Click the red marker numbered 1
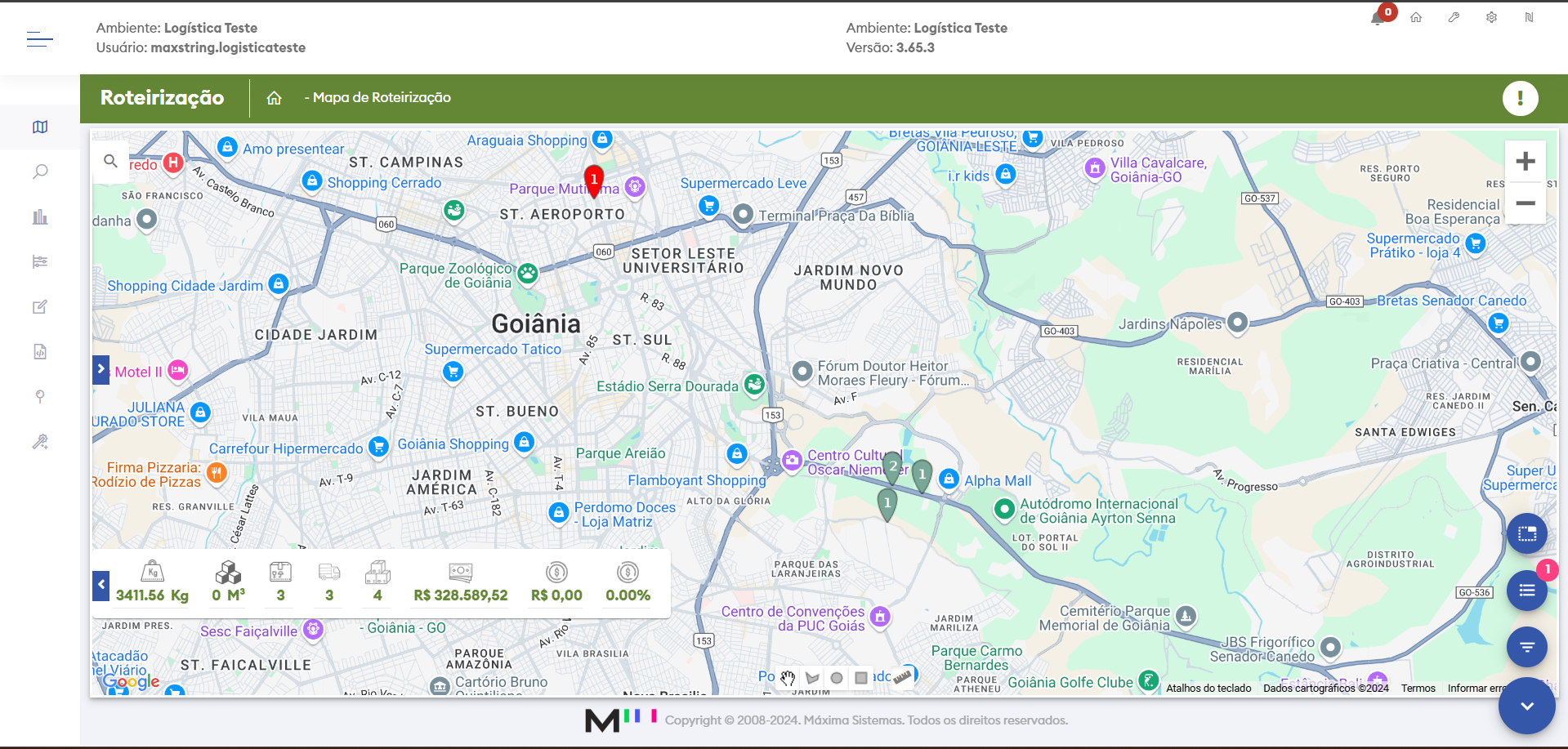1568x749 pixels. [x=594, y=180]
